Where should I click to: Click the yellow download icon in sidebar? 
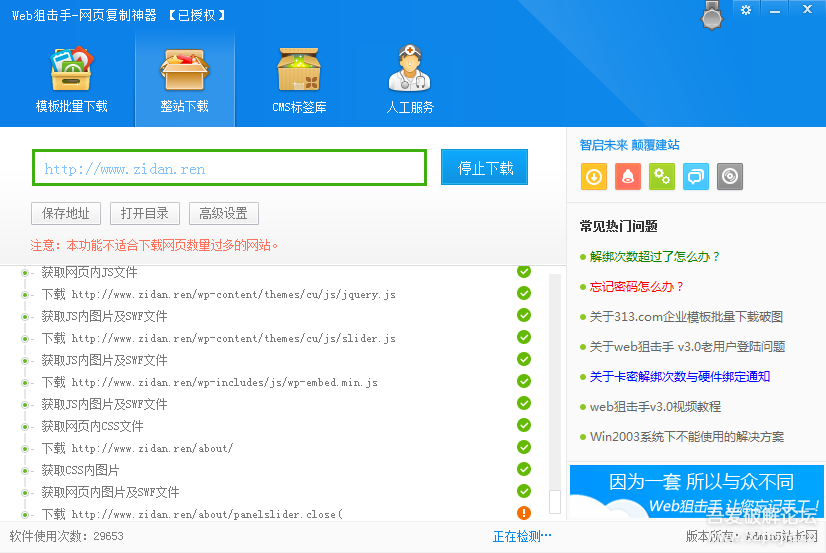[593, 177]
